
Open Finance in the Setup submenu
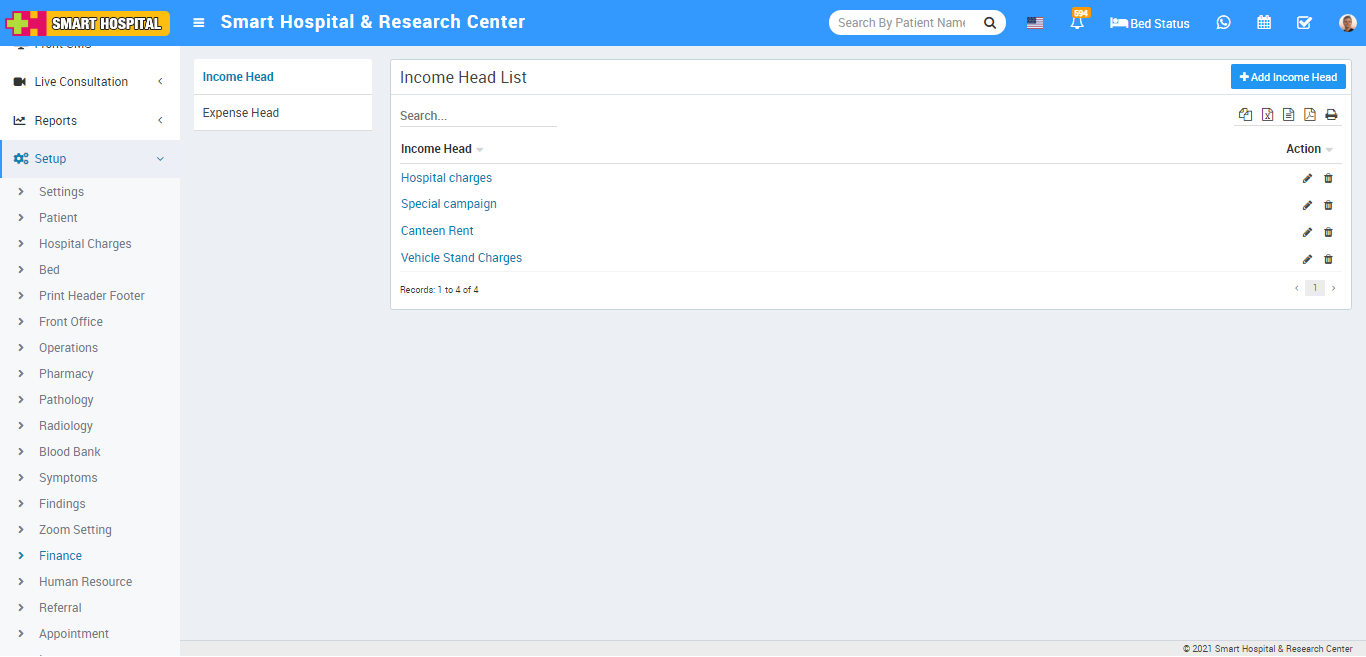tap(60, 556)
